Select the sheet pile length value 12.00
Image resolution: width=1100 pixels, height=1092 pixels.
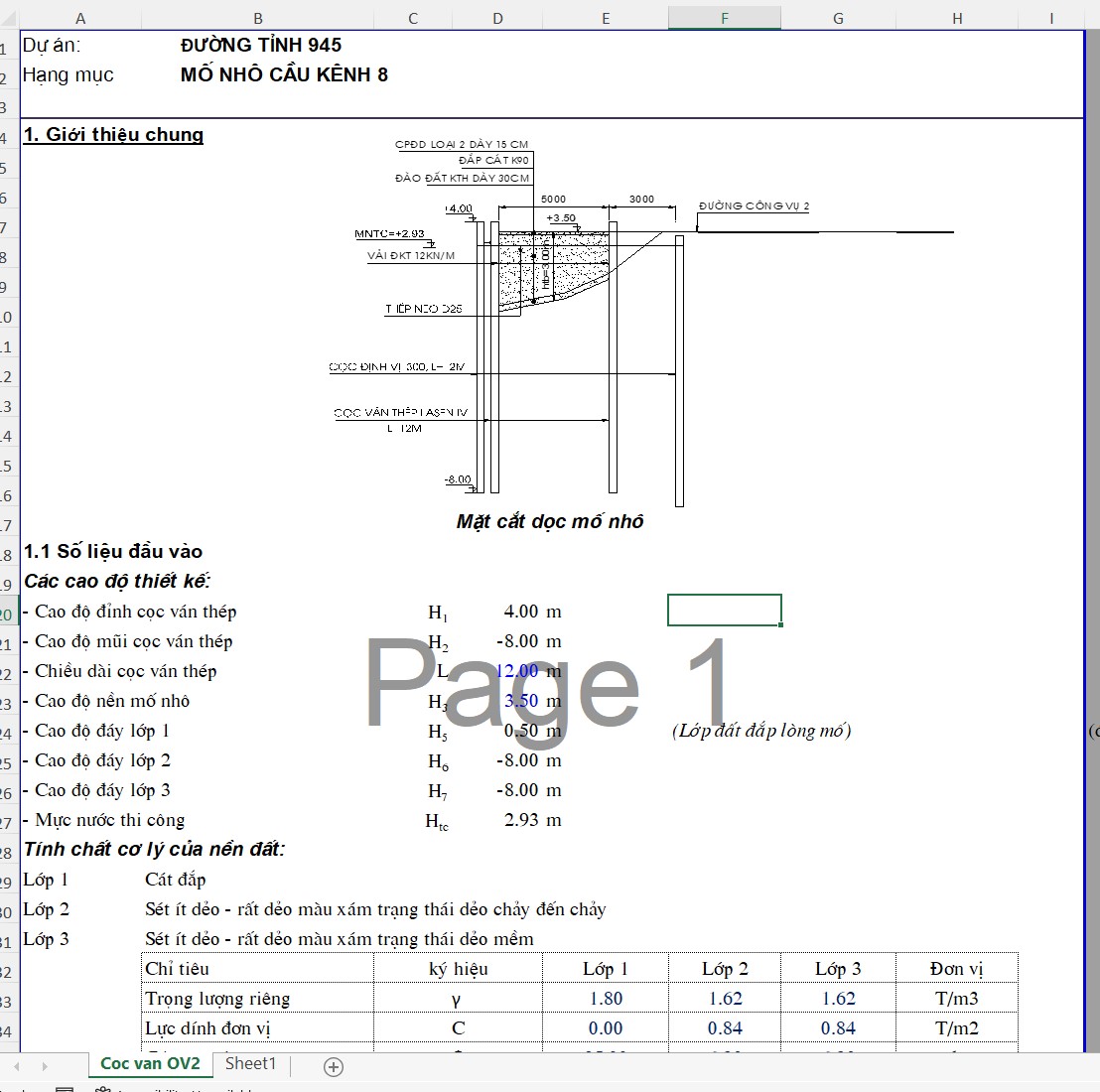516,672
